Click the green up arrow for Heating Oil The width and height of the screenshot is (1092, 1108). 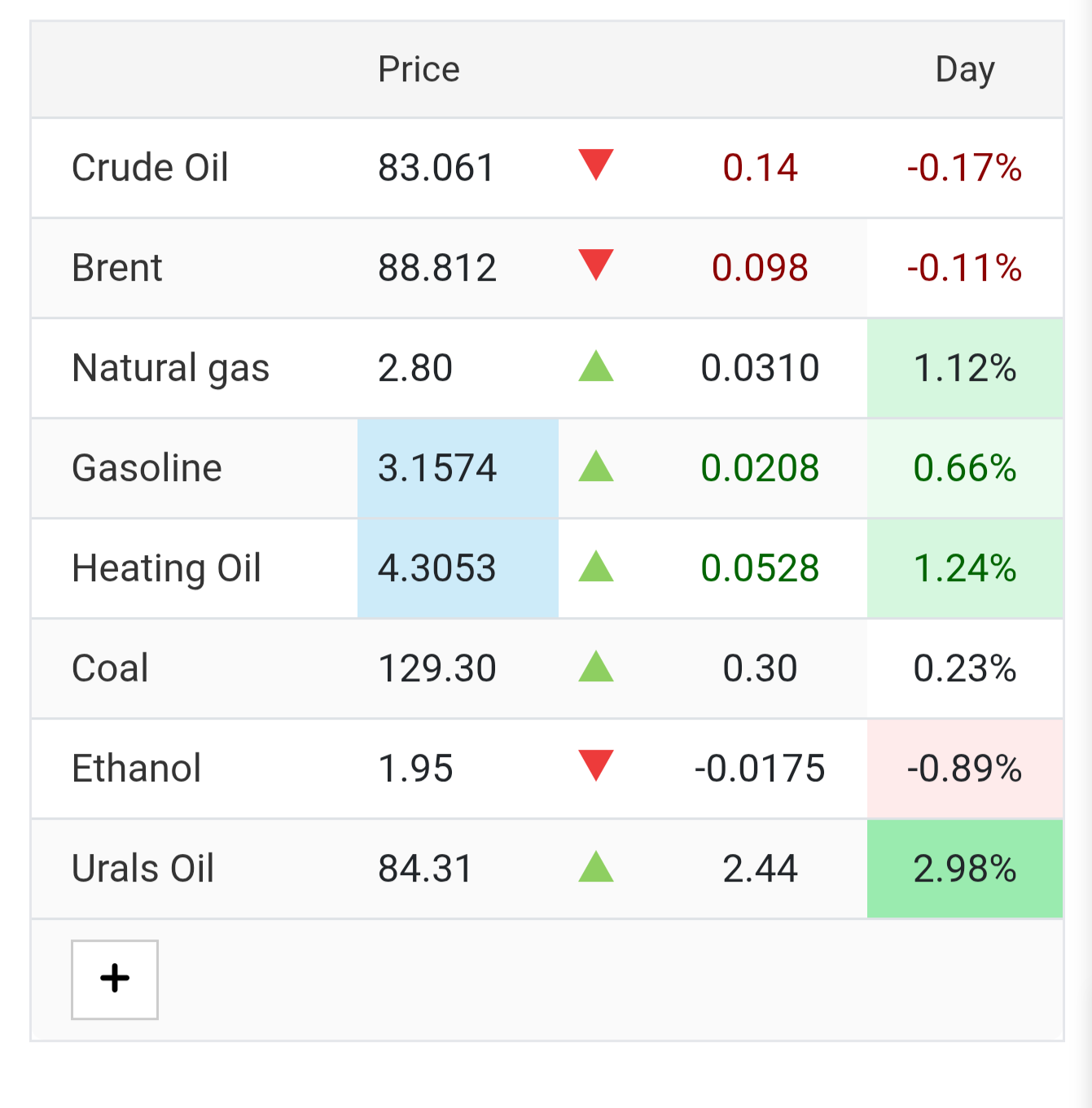pyautogui.click(x=596, y=566)
